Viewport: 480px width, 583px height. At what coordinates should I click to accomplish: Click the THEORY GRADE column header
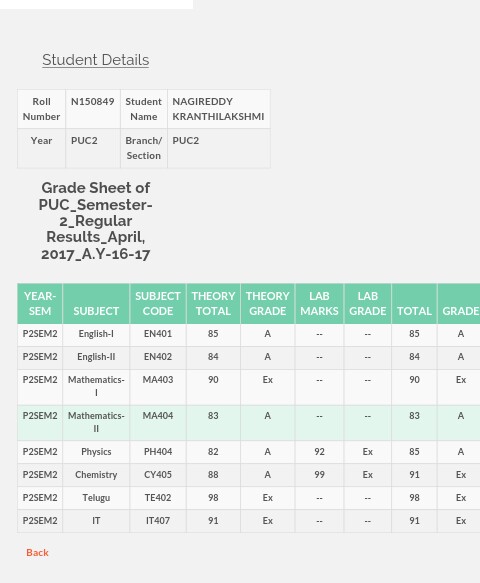267,303
